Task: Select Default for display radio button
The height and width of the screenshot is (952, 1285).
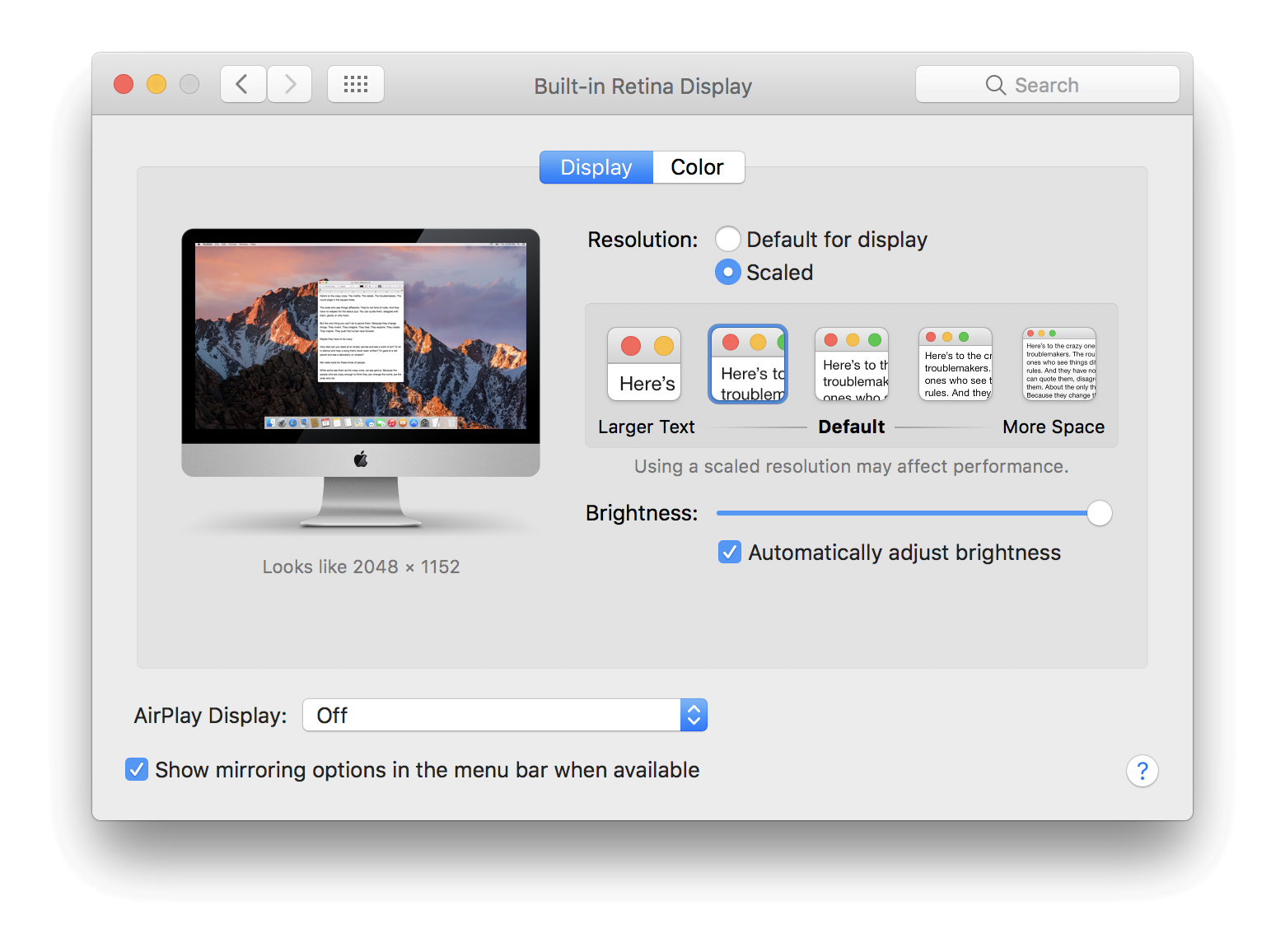Action: click(x=728, y=240)
